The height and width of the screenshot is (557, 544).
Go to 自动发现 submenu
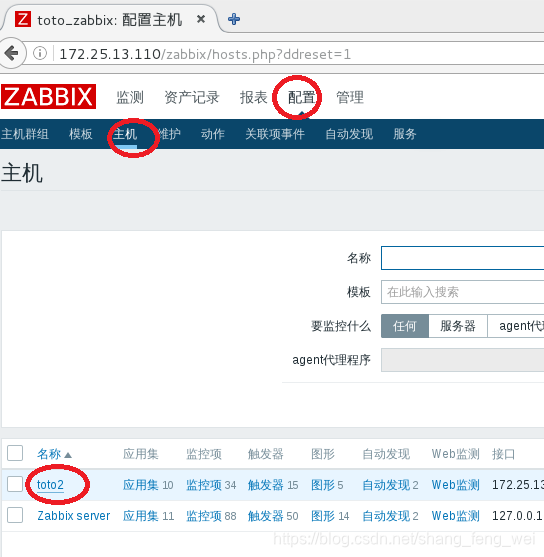coord(349,134)
